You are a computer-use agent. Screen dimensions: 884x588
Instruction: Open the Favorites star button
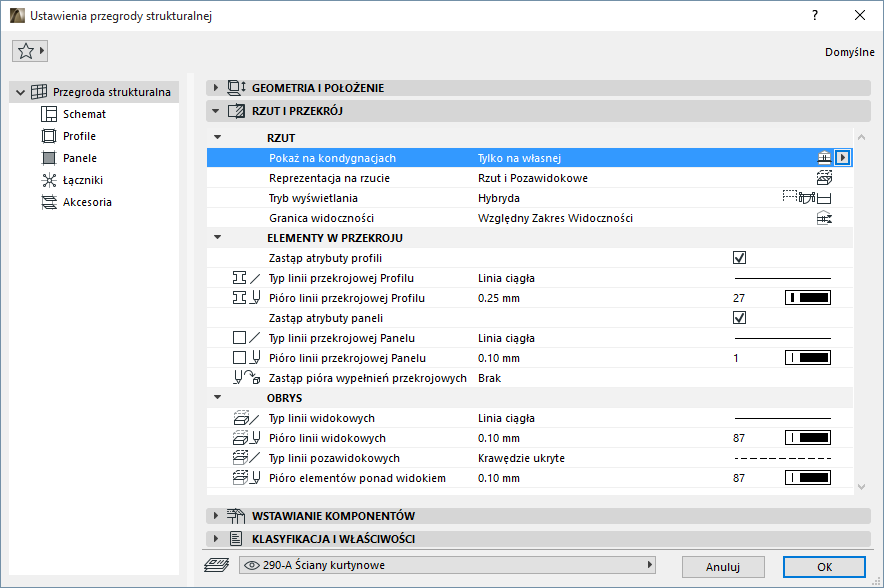point(29,51)
